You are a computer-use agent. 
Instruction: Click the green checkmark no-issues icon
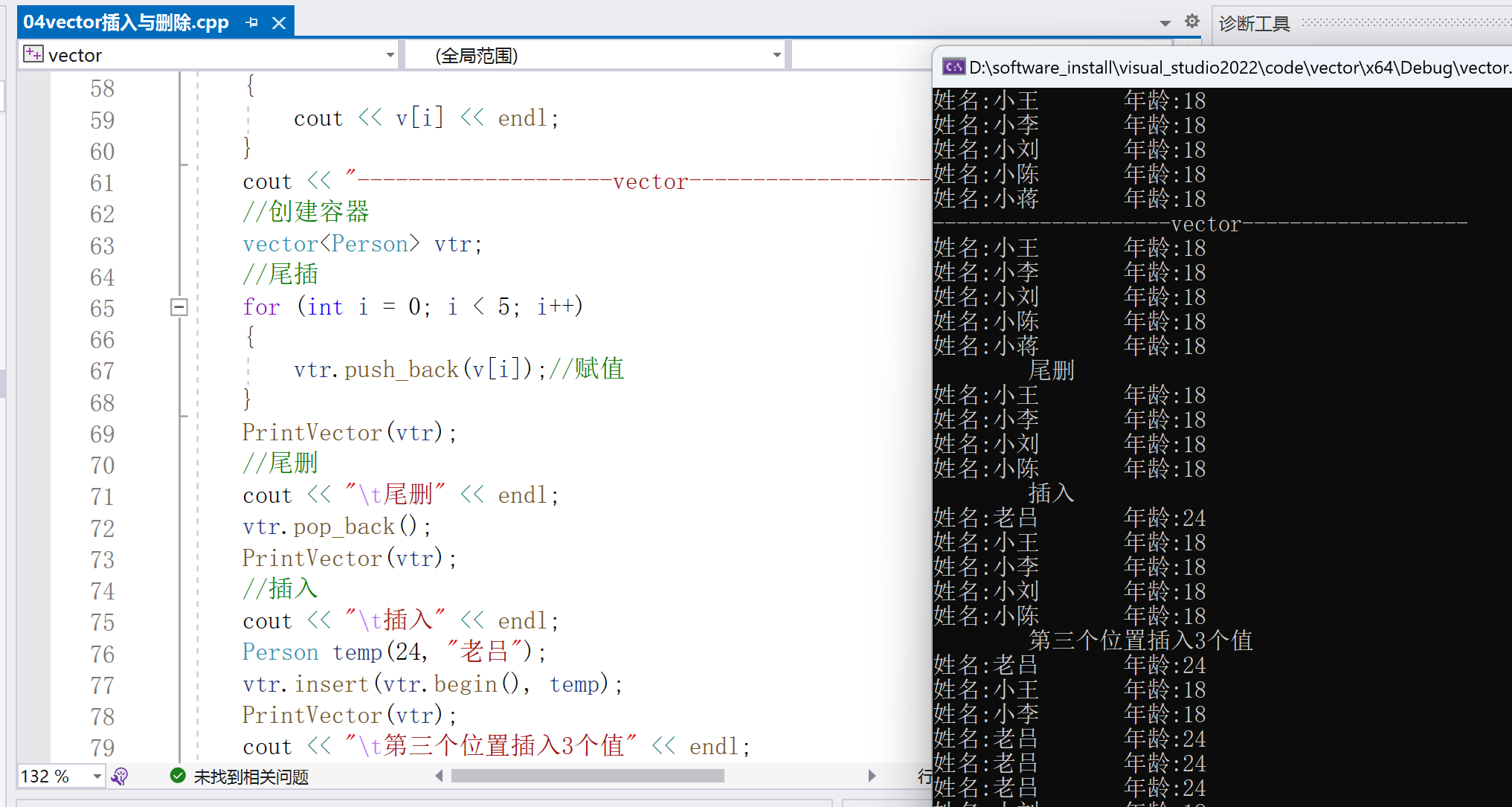(x=178, y=776)
